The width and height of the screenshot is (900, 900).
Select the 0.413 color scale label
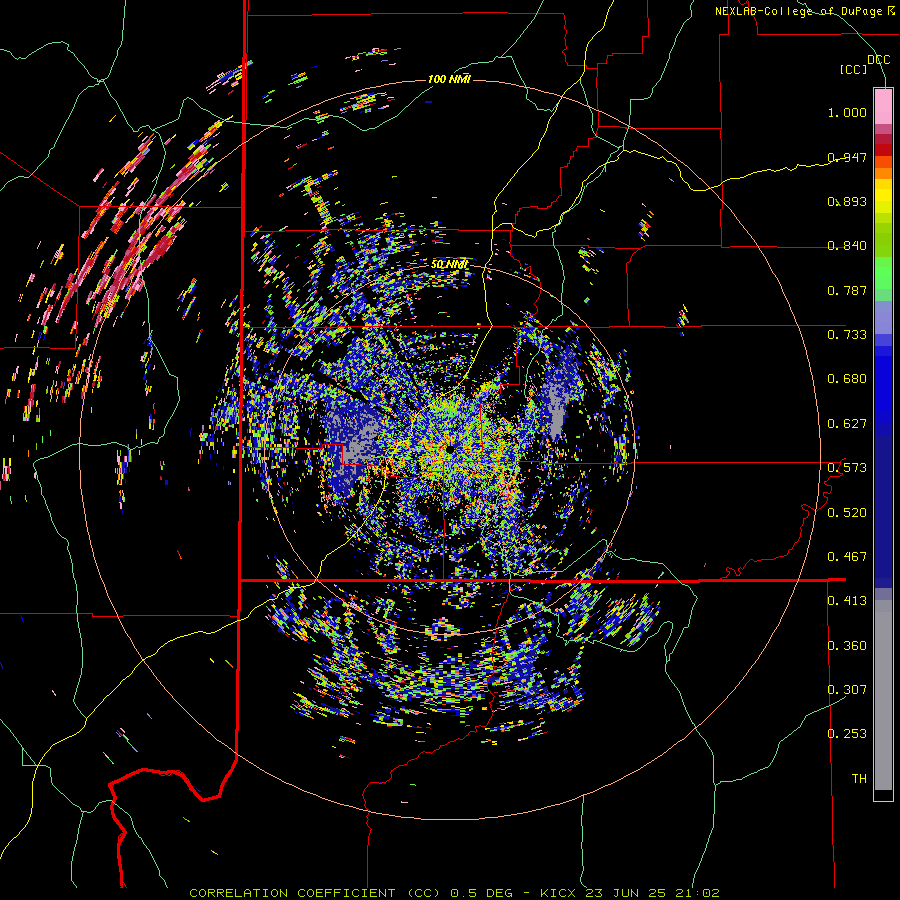tap(847, 601)
